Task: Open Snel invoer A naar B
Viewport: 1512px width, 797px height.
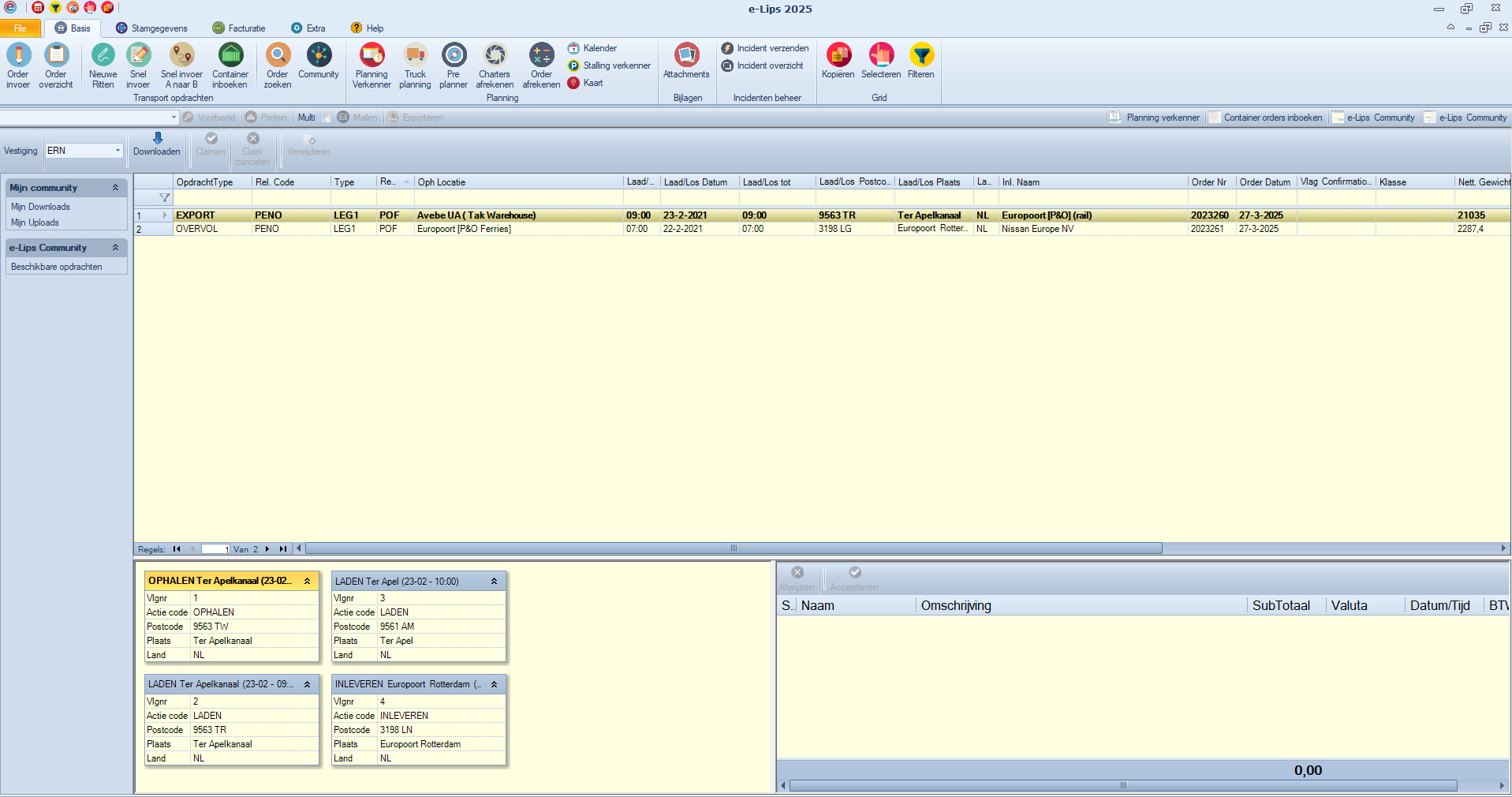Action: [181, 65]
